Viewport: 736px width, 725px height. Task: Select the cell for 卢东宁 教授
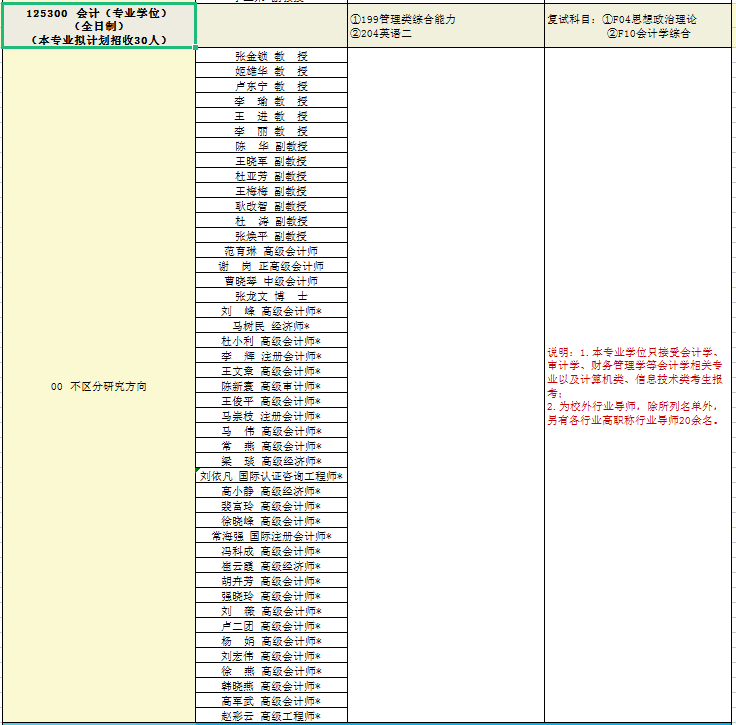271,86
